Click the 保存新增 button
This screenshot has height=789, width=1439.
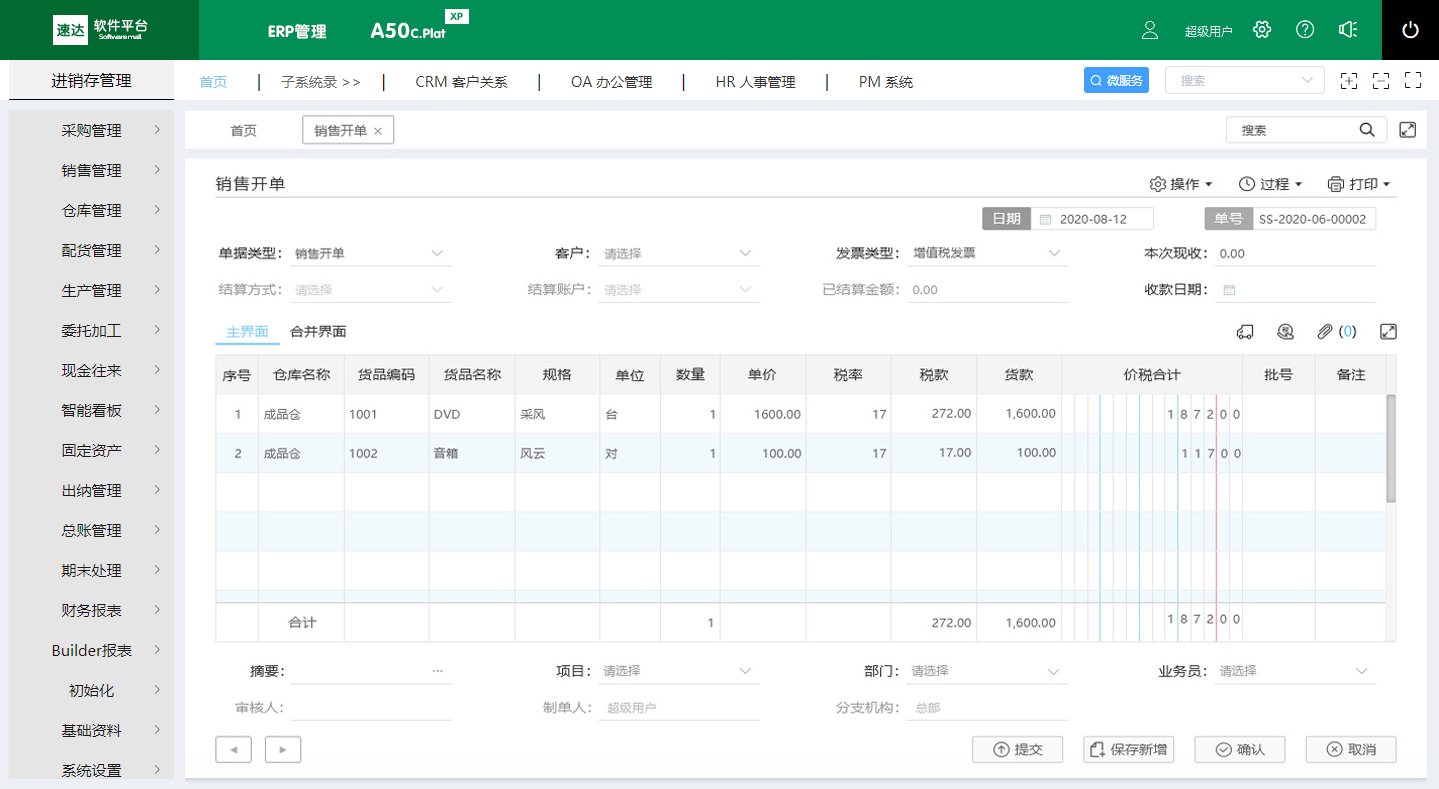pyautogui.click(x=1128, y=749)
